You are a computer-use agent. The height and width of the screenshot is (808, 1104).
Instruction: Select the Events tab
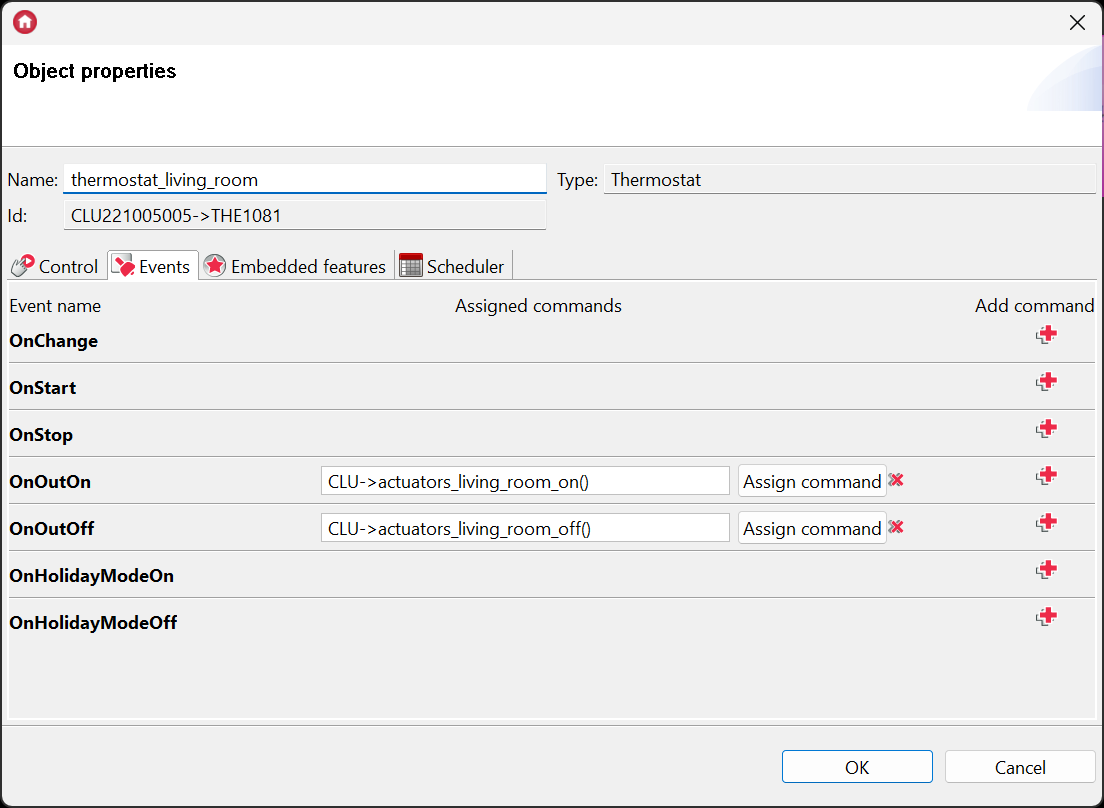[x=153, y=266]
